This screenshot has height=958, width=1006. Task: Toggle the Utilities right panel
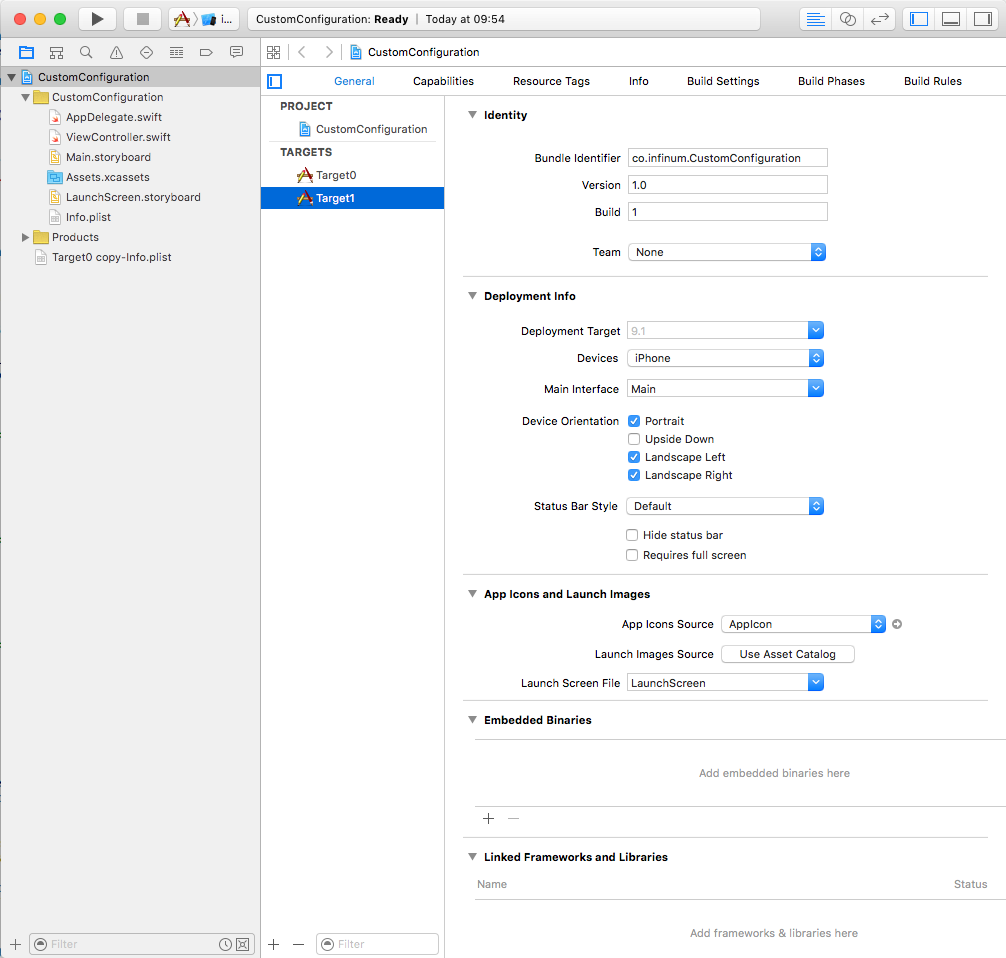point(982,19)
